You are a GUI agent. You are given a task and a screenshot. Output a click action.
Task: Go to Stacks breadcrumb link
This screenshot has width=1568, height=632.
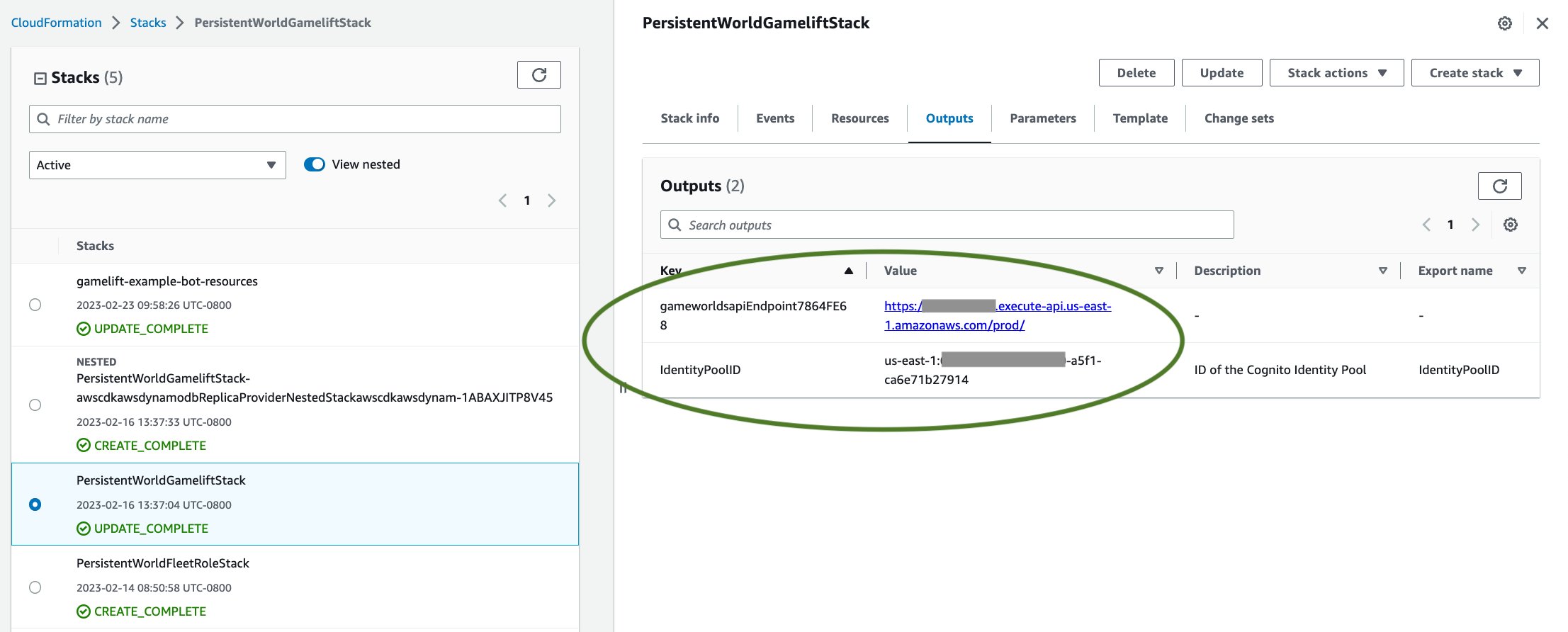(148, 23)
